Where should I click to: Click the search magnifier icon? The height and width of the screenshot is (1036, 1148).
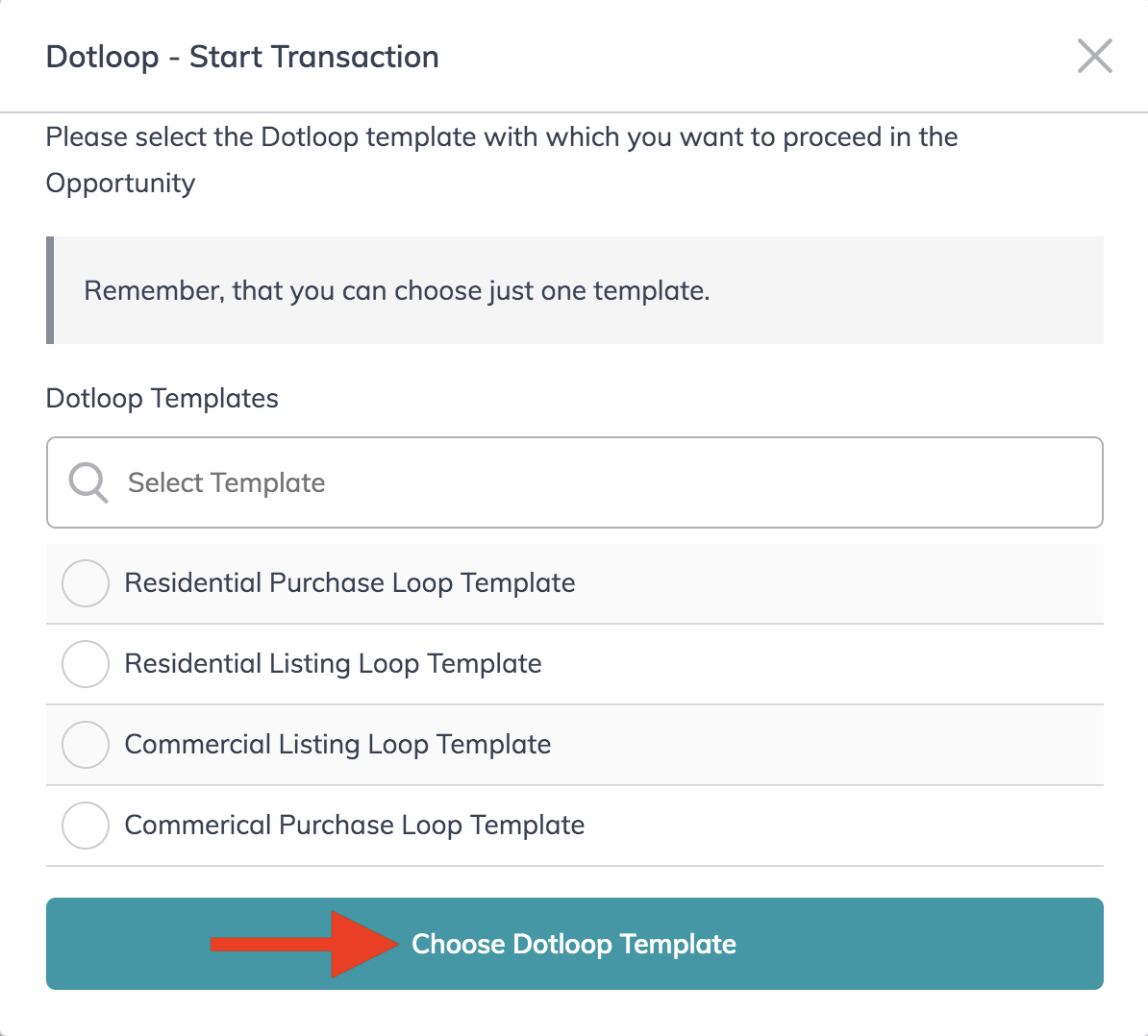(x=87, y=482)
